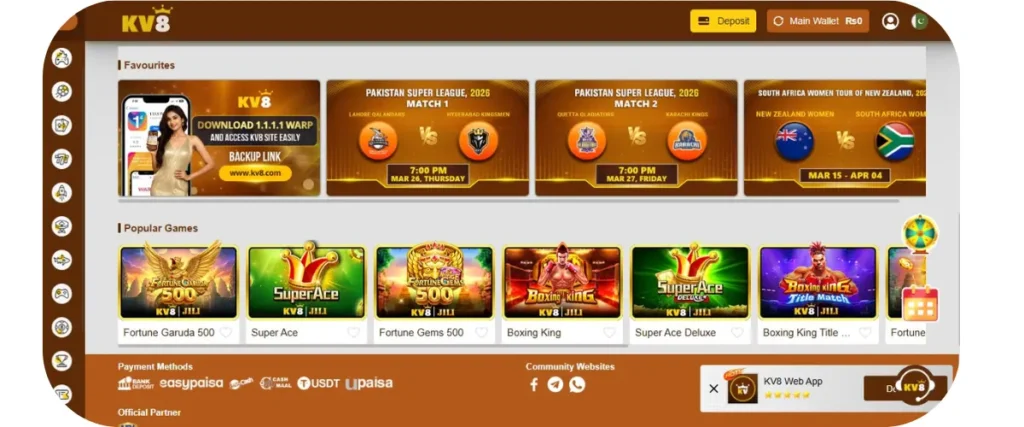Open the Facebook community link
The width and height of the screenshot is (1024, 427).
point(534,385)
